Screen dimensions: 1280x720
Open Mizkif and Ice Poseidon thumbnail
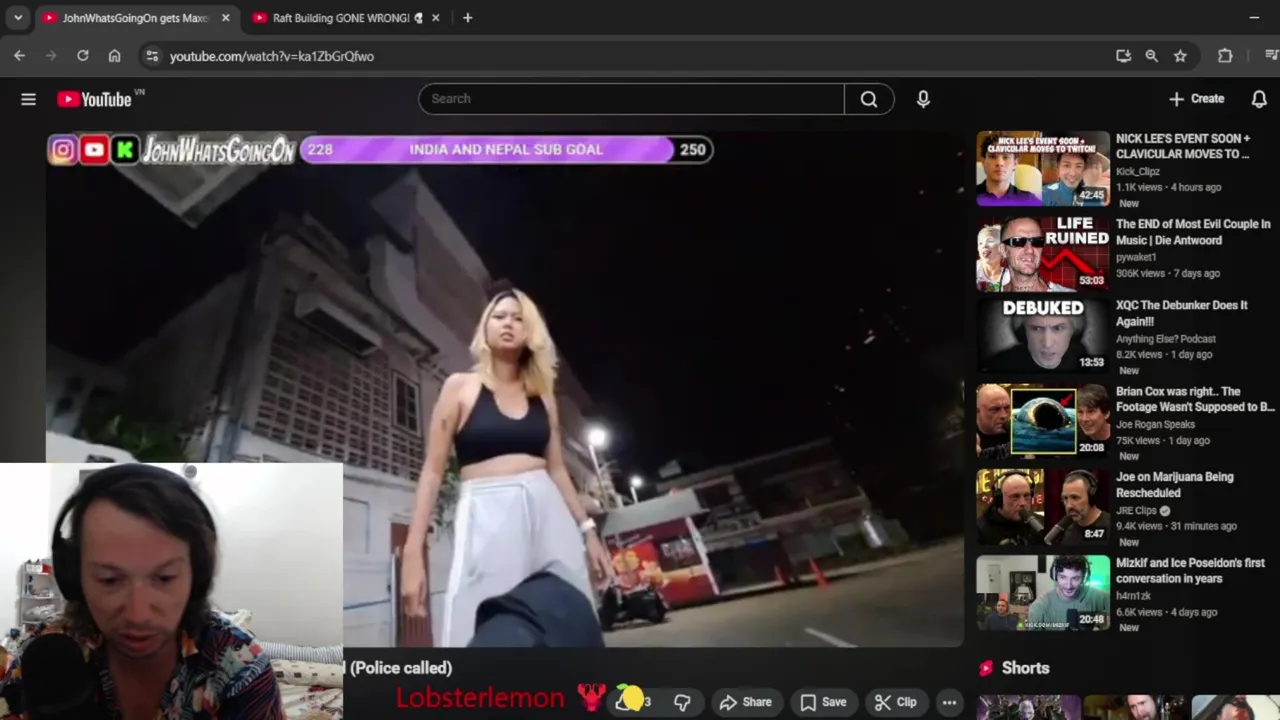coord(1043,592)
